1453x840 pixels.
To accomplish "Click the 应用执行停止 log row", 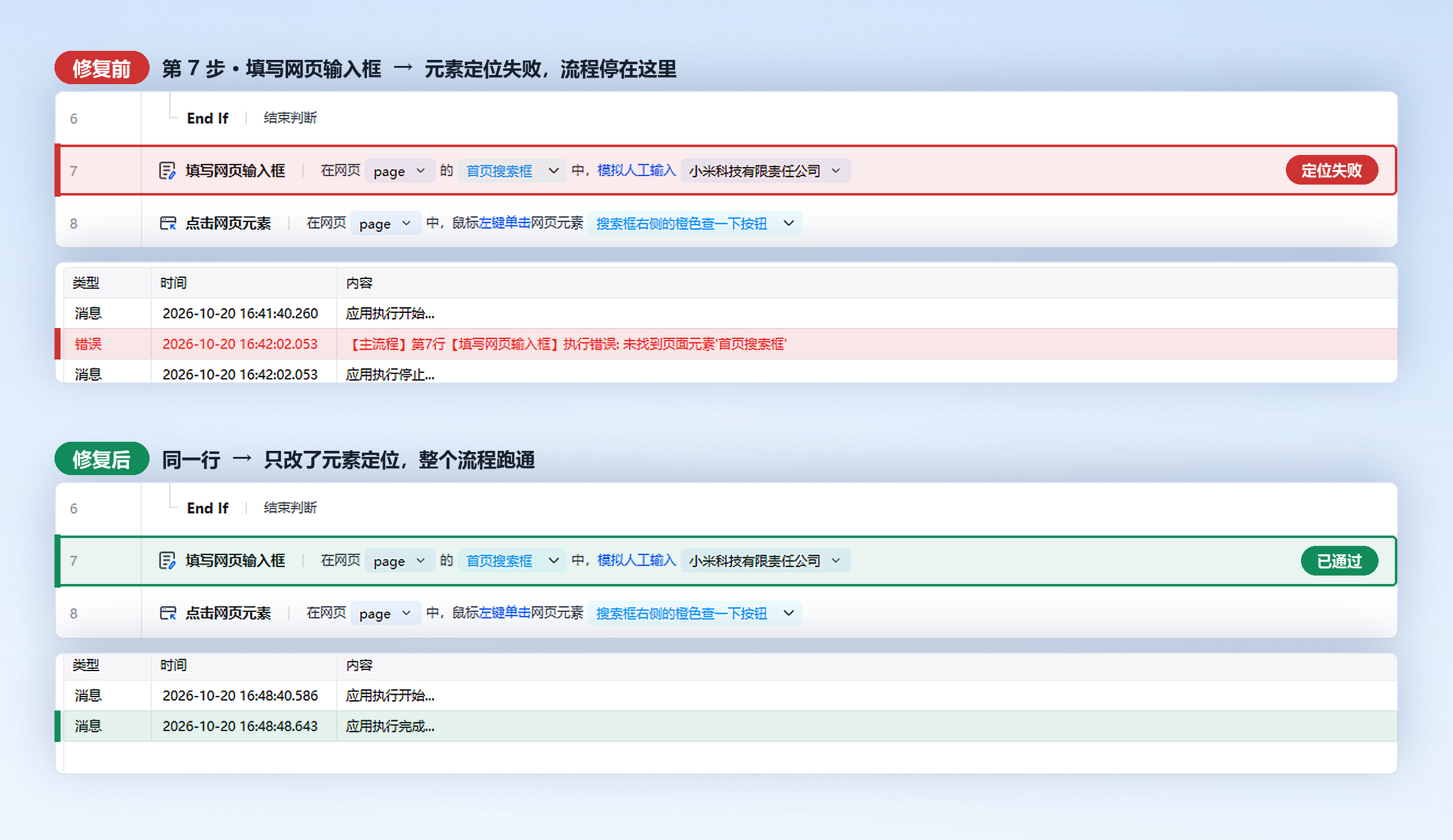I will tap(730, 371).
